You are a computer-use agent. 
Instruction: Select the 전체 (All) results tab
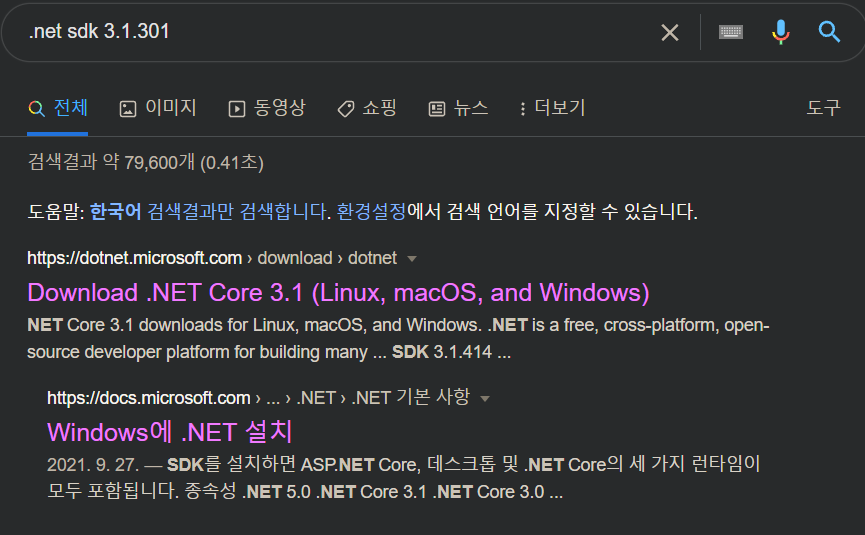[58, 108]
